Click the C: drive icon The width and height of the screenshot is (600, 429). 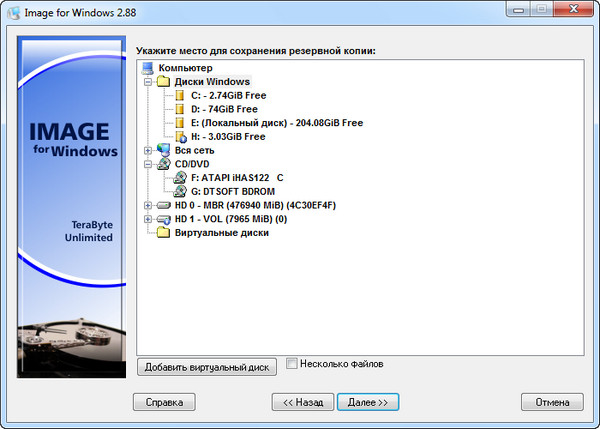click(x=179, y=95)
